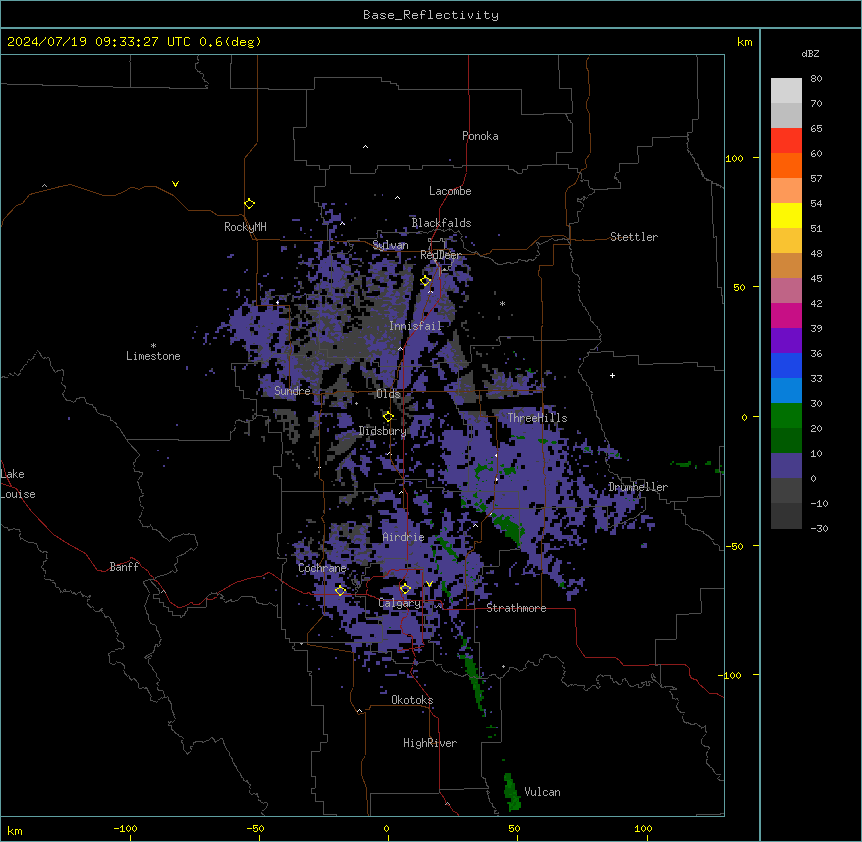The image size is (862, 842).
Task: Click the Vulcan town label
Action: click(543, 792)
